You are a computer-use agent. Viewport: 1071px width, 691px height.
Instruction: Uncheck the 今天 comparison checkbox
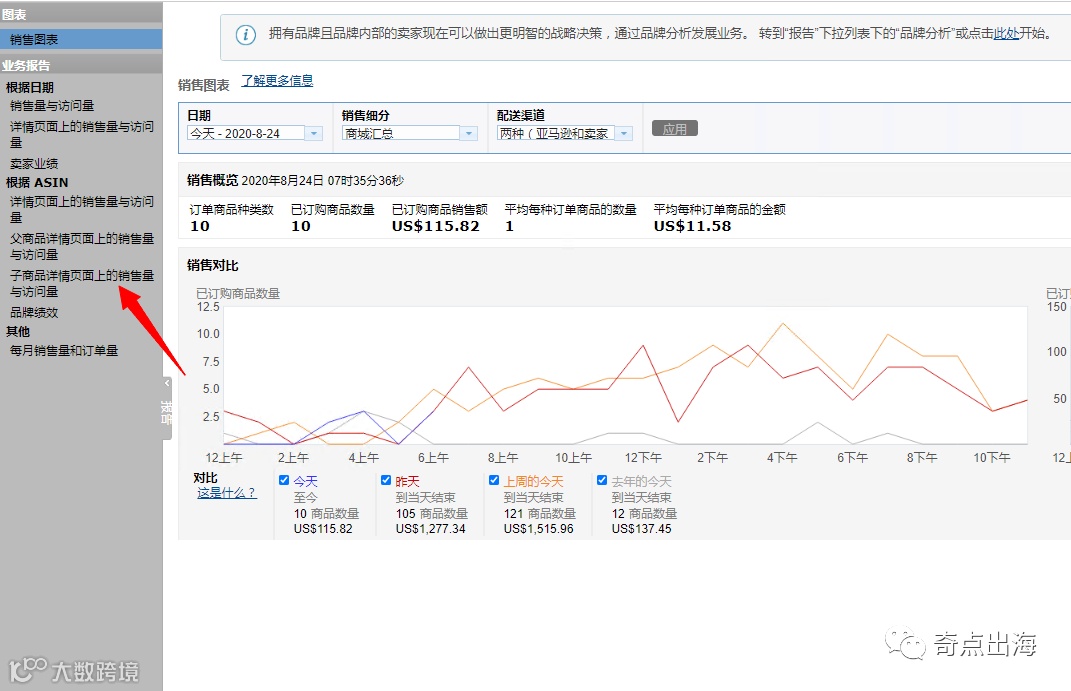(x=284, y=480)
